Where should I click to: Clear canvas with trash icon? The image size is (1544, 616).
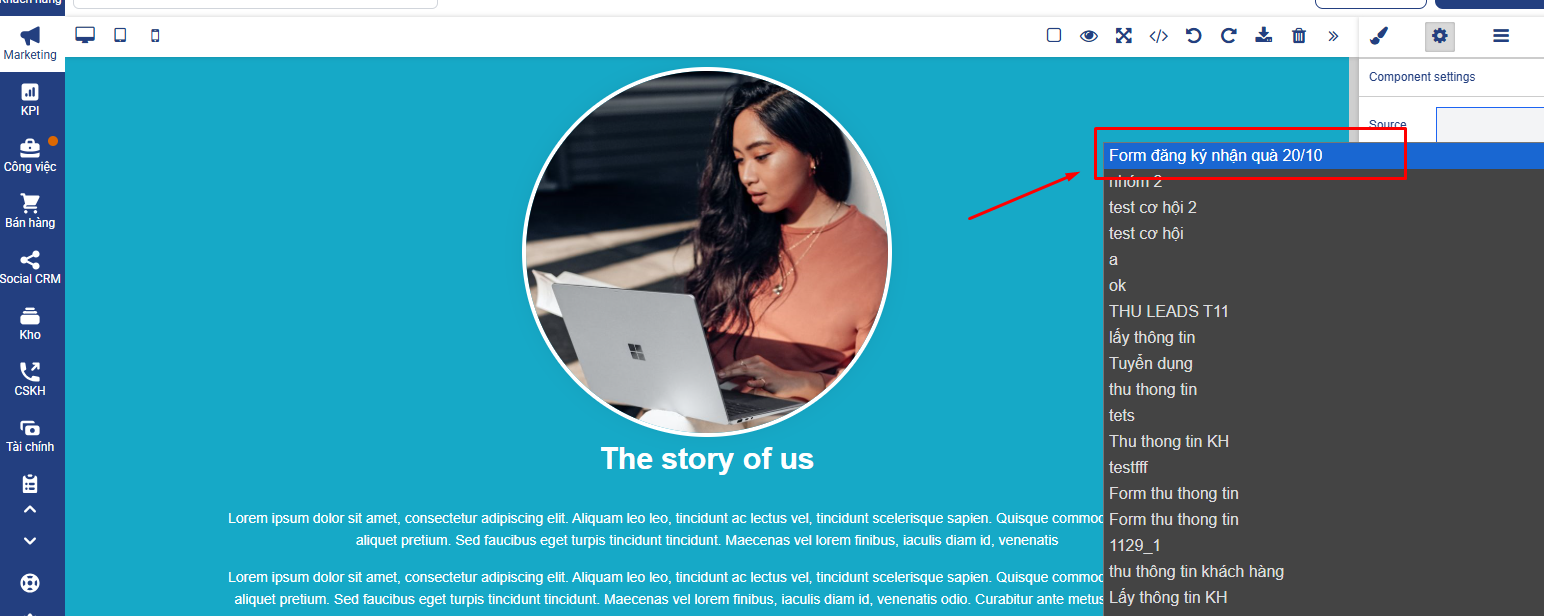click(x=1299, y=36)
